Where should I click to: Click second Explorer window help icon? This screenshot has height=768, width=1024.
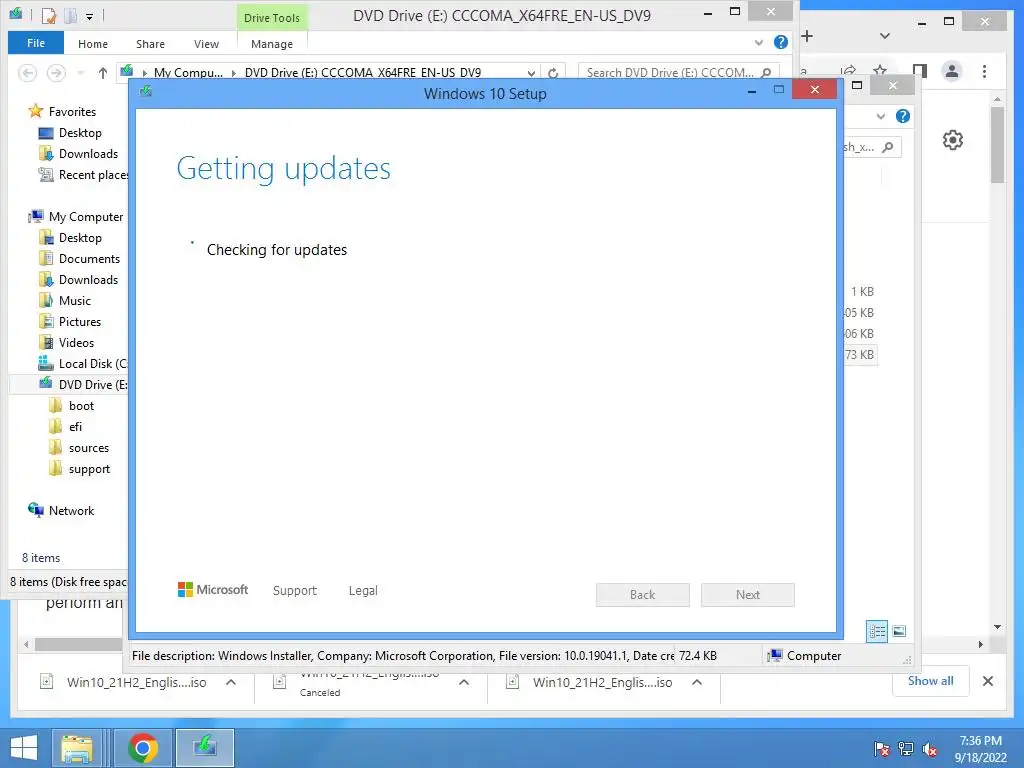pyautogui.click(x=903, y=116)
